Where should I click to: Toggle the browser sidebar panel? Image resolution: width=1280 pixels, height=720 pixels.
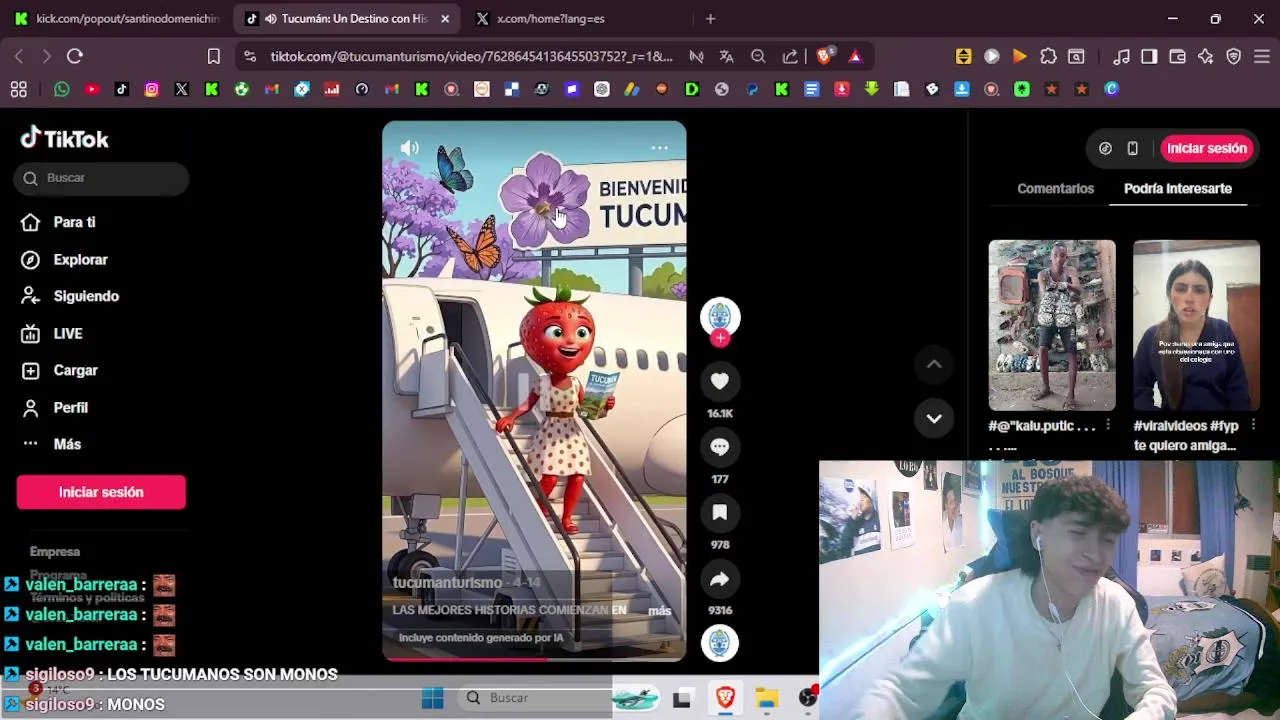coord(1149,57)
